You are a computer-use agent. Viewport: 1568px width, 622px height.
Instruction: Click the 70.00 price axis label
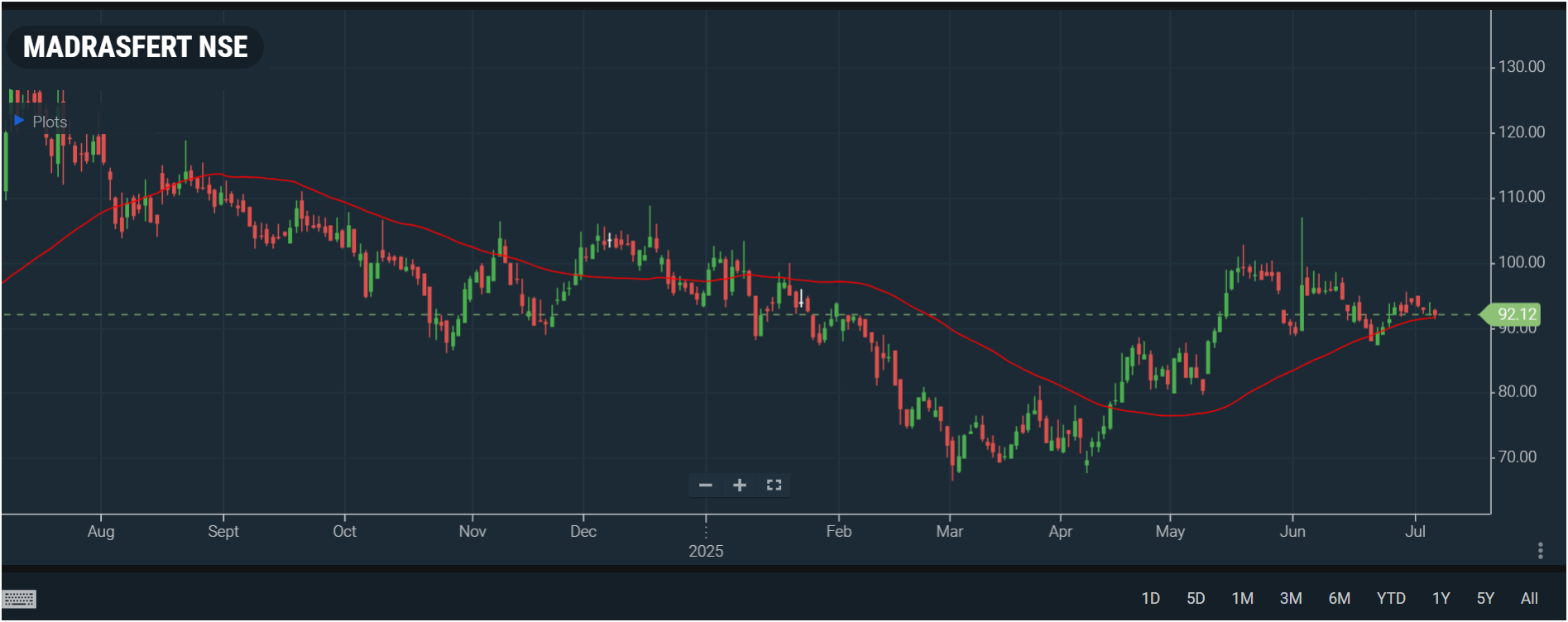1518,457
